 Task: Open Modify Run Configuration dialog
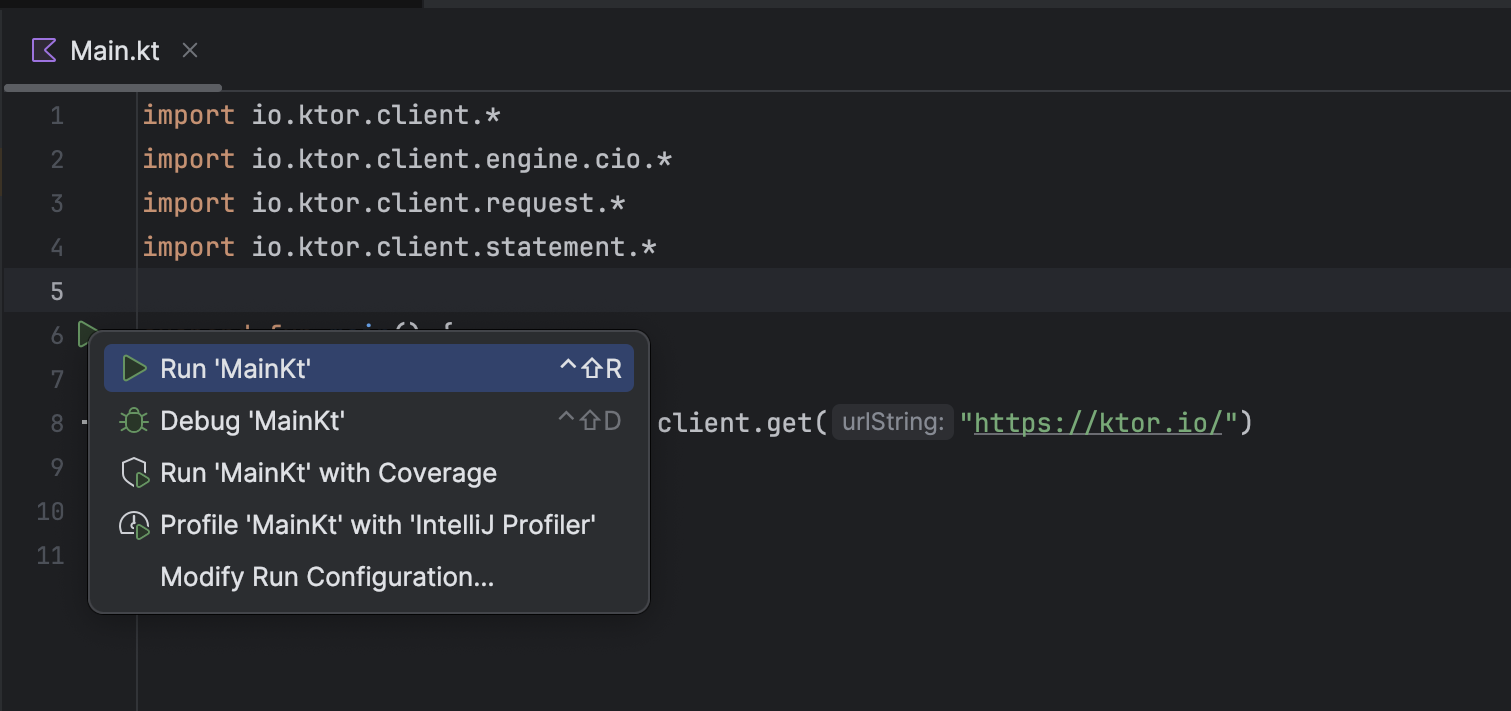325,576
